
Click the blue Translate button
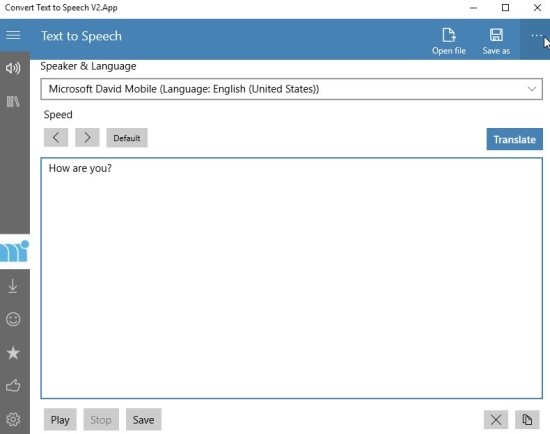pos(515,139)
